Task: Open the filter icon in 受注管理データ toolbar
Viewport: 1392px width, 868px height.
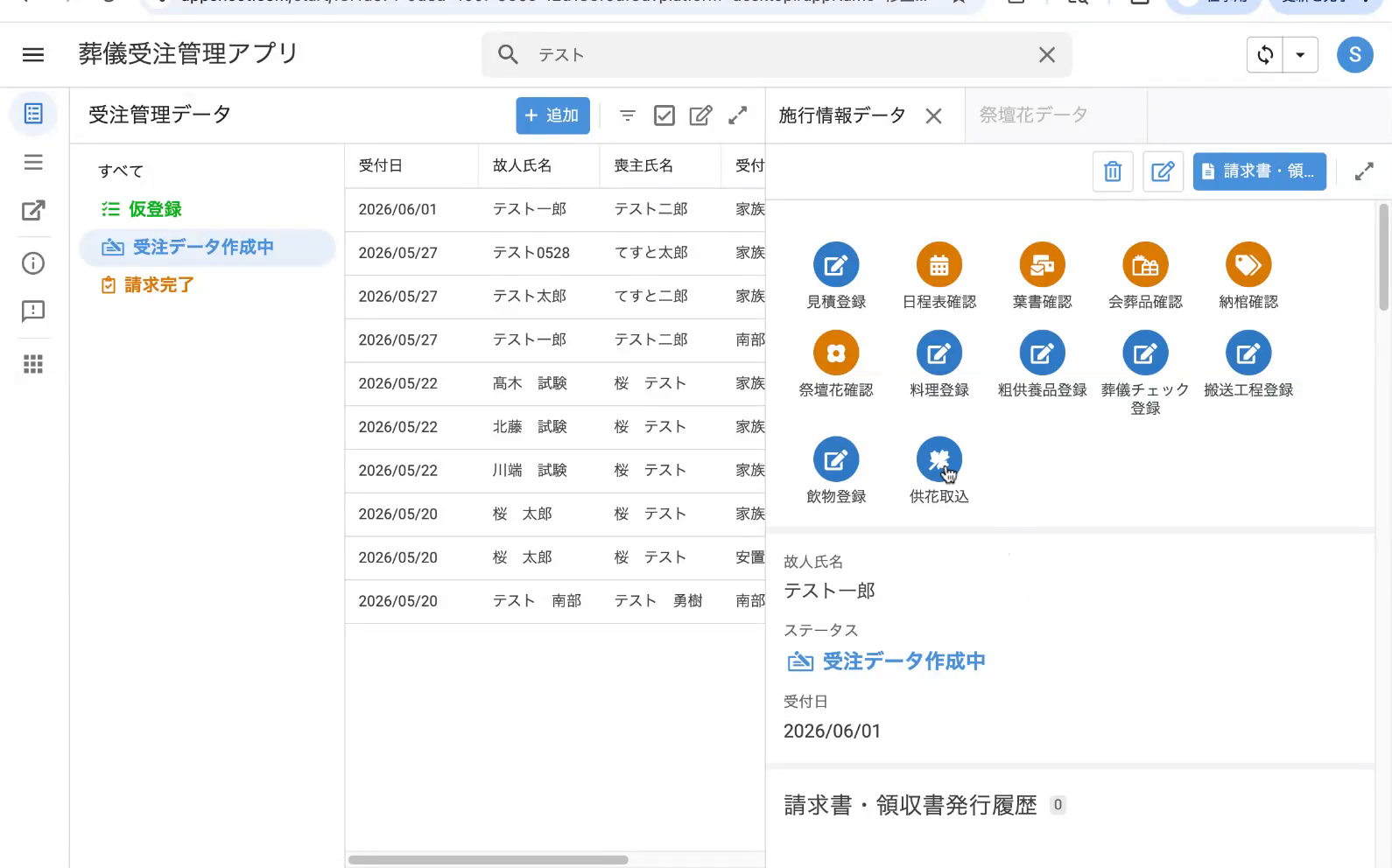Action: click(x=628, y=115)
